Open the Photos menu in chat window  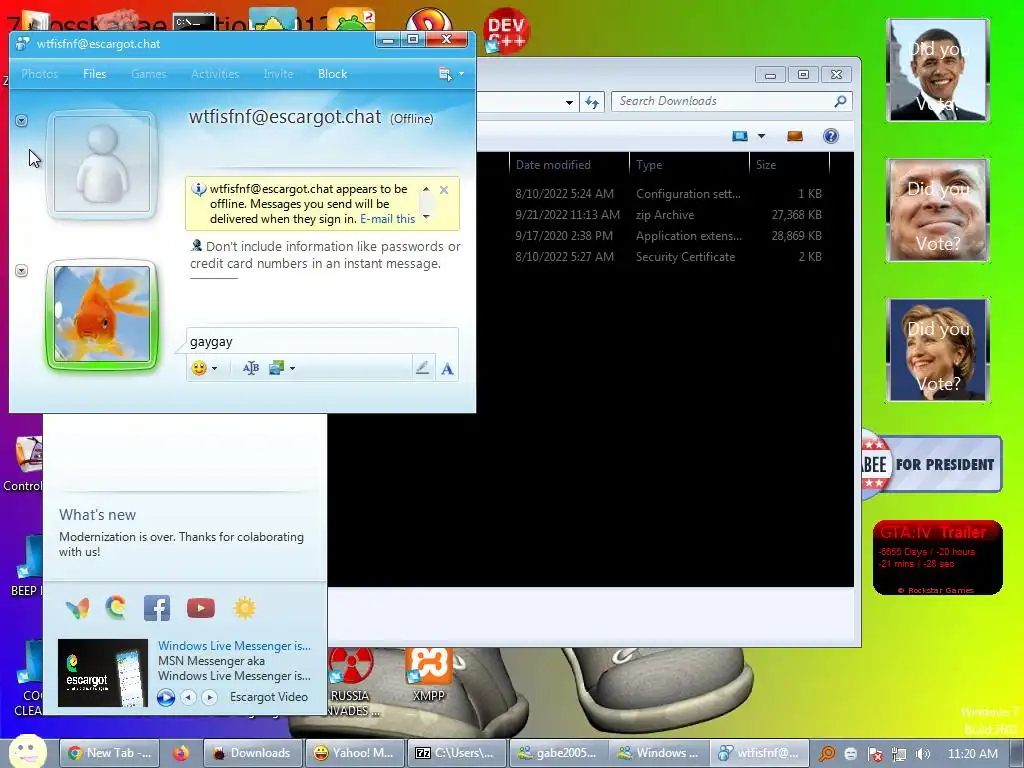[39, 74]
